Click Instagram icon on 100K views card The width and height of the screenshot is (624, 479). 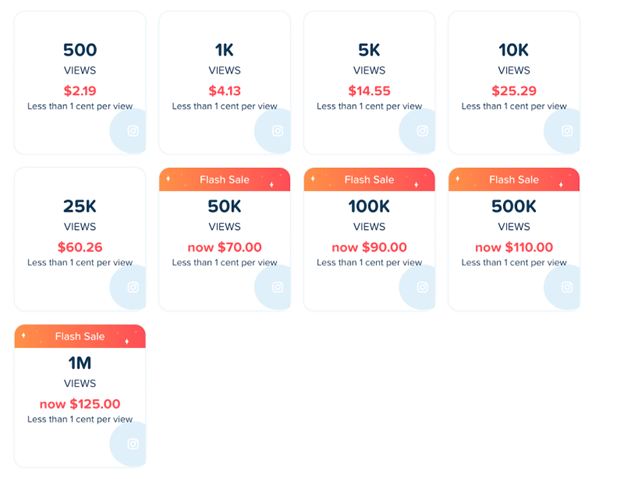pos(422,287)
